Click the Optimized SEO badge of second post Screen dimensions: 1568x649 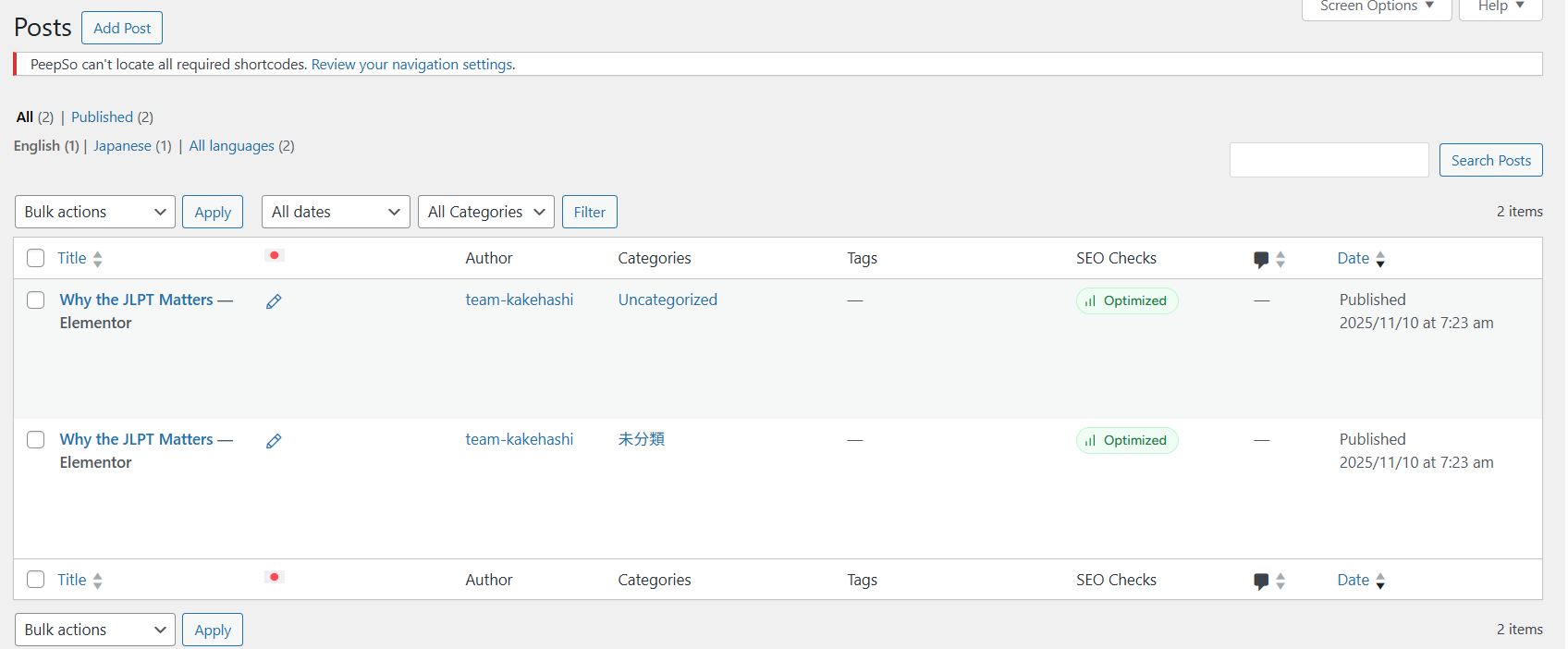pyautogui.click(x=1126, y=440)
